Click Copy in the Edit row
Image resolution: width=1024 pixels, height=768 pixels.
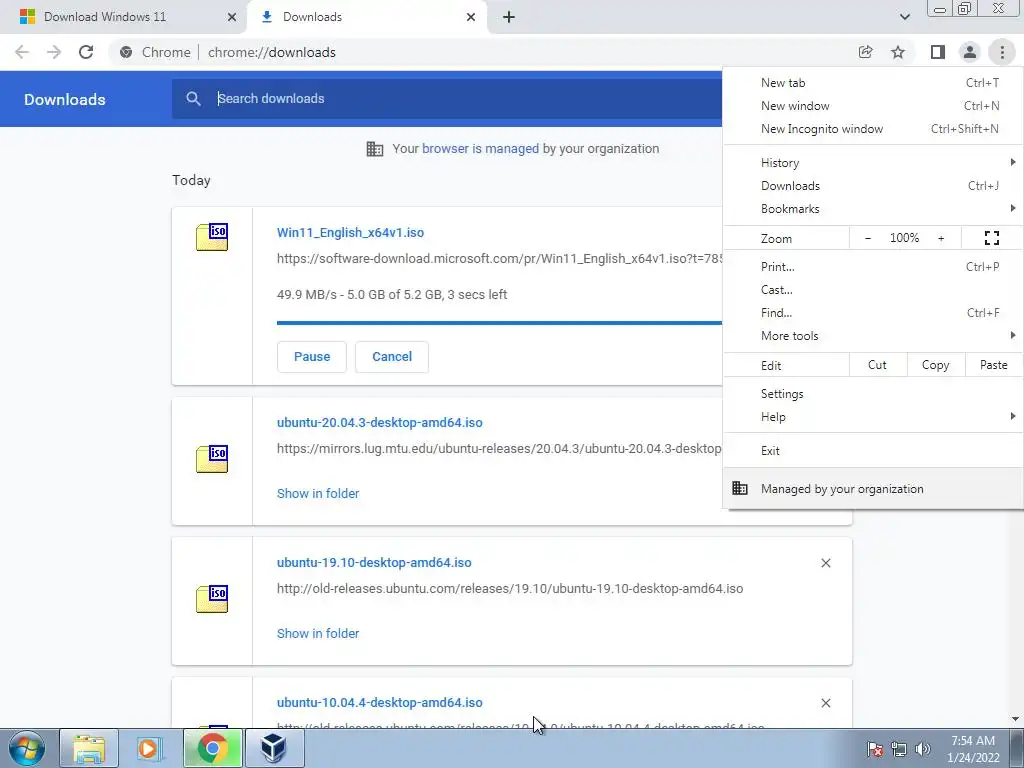point(935,365)
